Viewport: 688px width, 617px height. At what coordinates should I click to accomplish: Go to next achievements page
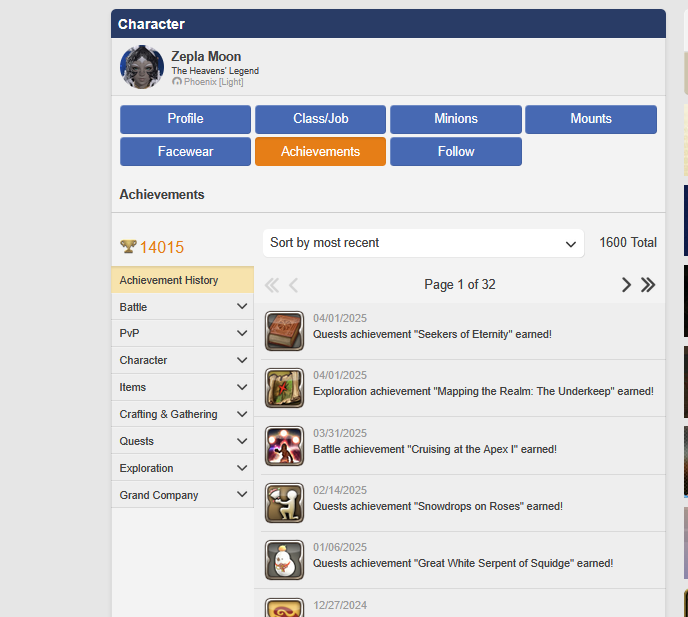pos(626,285)
